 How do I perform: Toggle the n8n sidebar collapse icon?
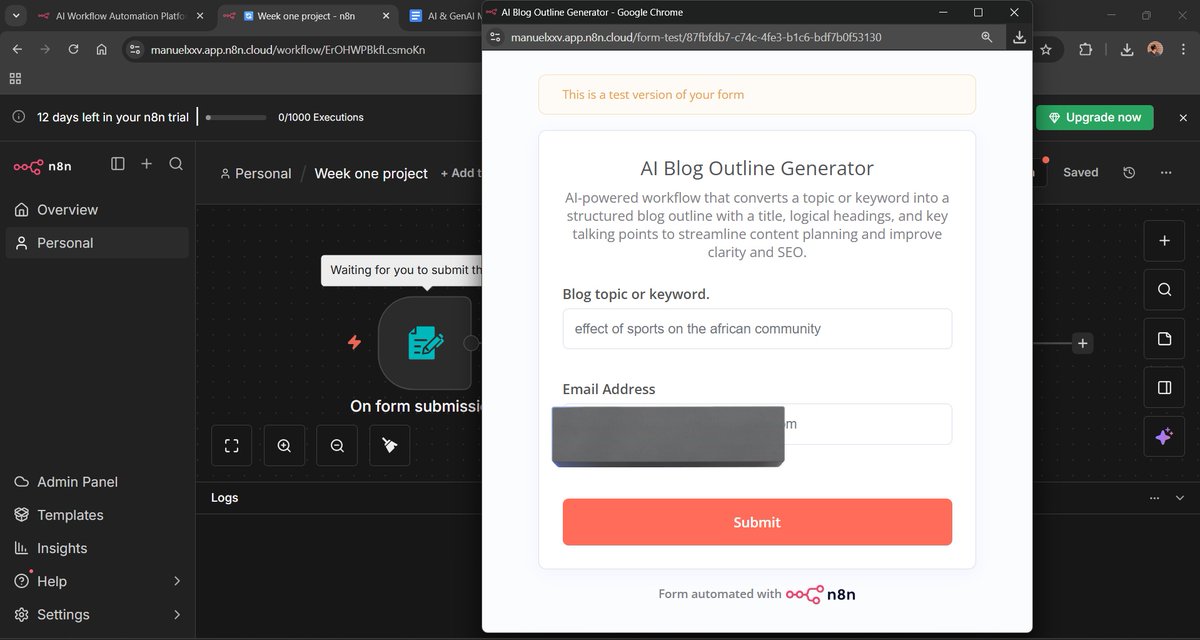pos(118,164)
